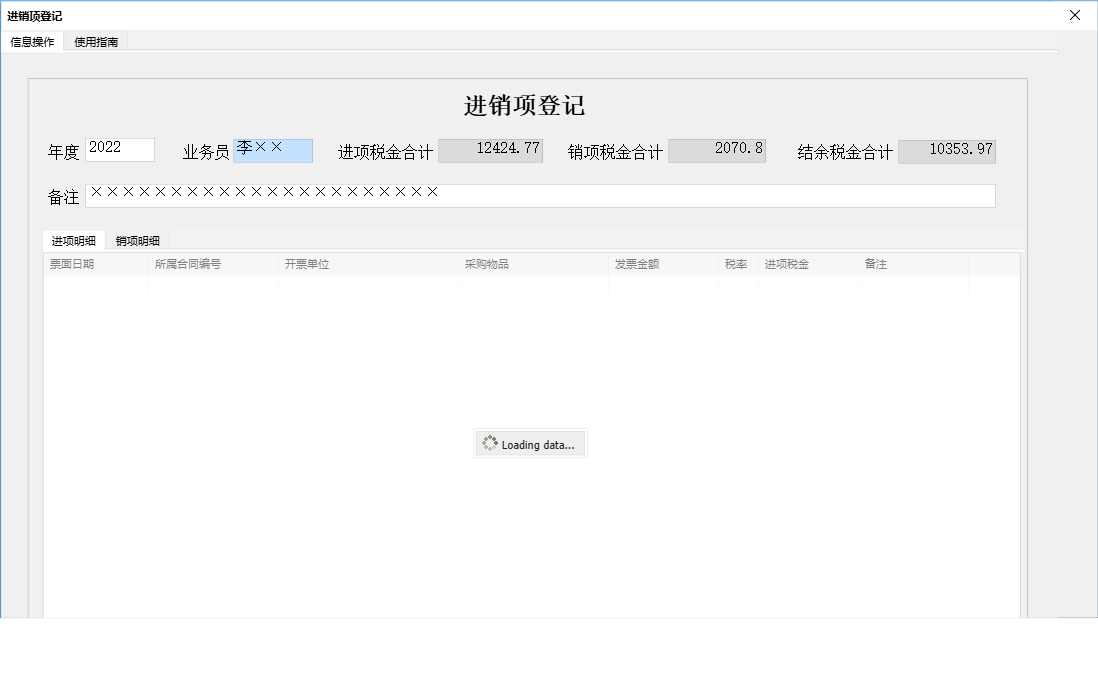The width and height of the screenshot is (1098, 687).
Task: Select the 信息操作 tab
Action: click(31, 42)
